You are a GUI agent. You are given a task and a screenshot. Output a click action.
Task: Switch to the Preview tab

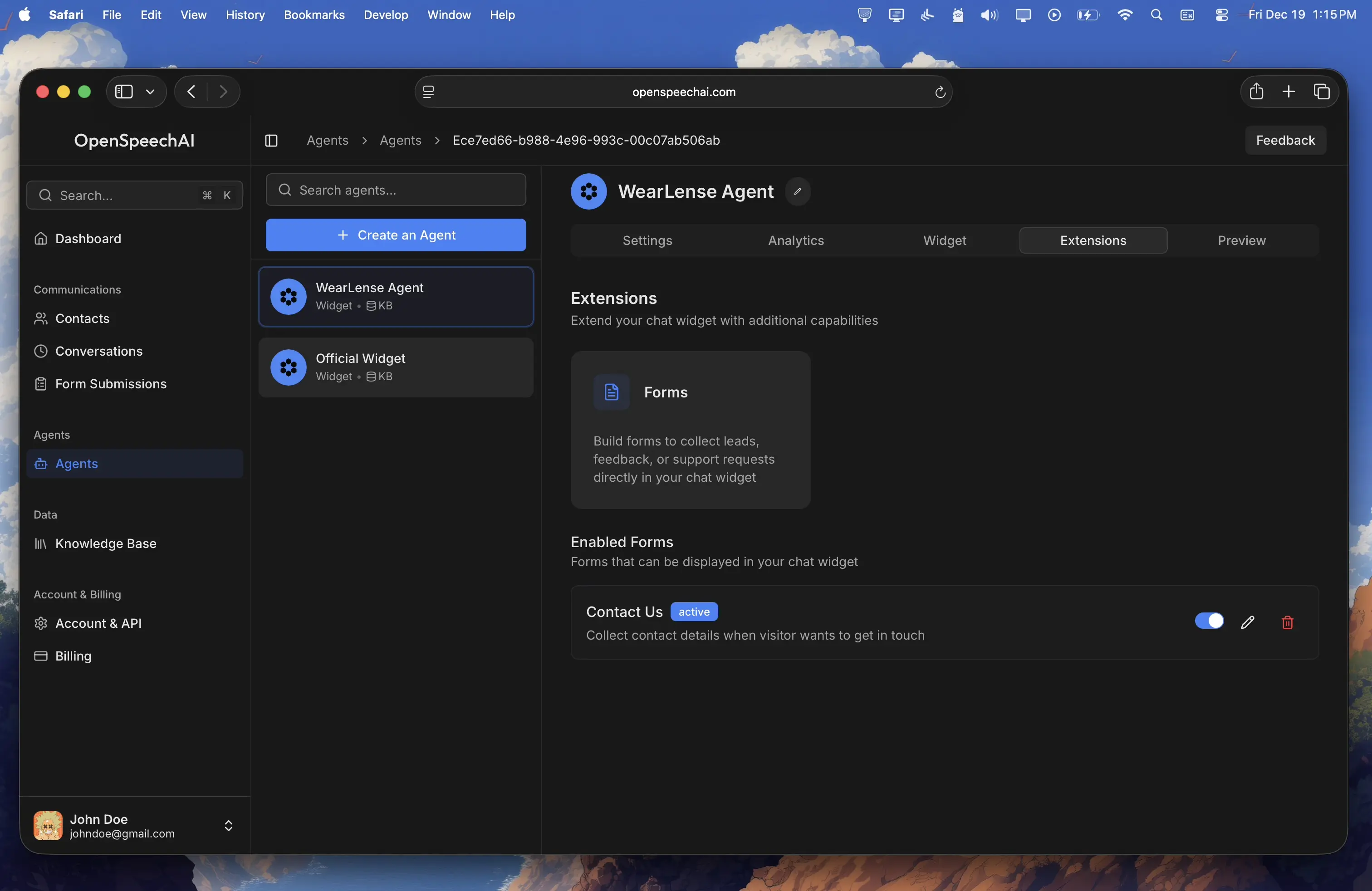1242,240
